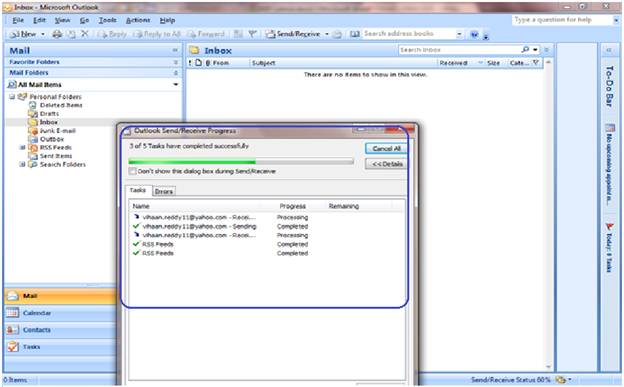624x387 pixels.
Task: Click the Reply to All toolbar button
Action: click(x=157, y=34)
